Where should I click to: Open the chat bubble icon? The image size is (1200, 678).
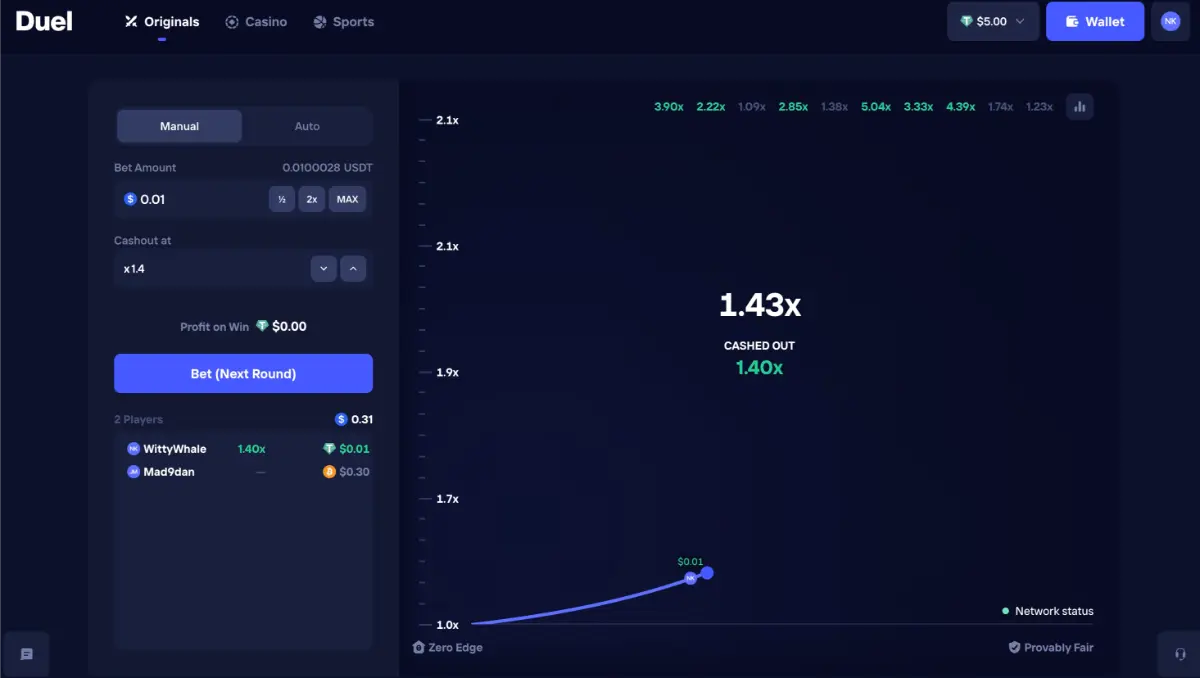(27, 654)
